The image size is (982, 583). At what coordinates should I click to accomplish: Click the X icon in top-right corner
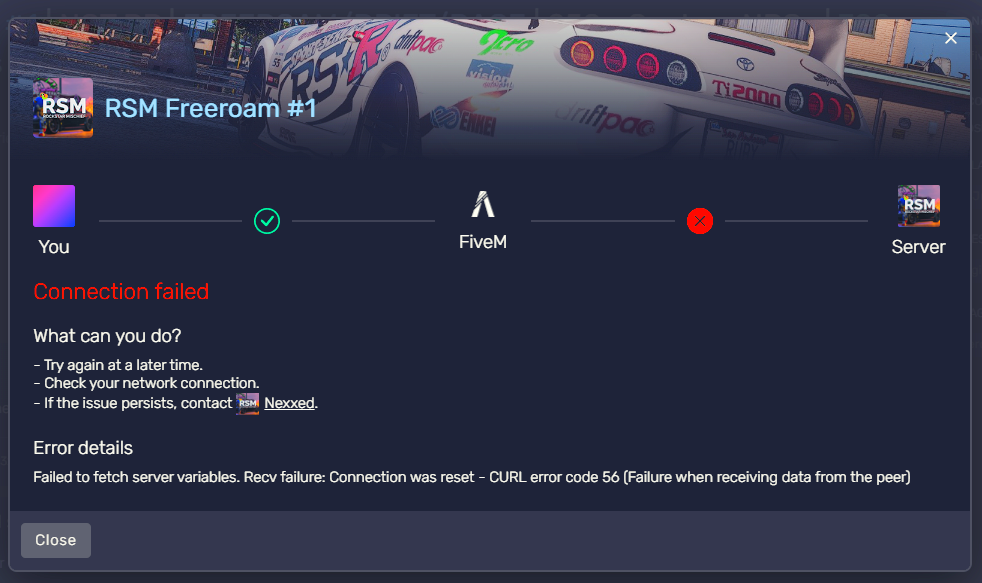coord(951,38)
